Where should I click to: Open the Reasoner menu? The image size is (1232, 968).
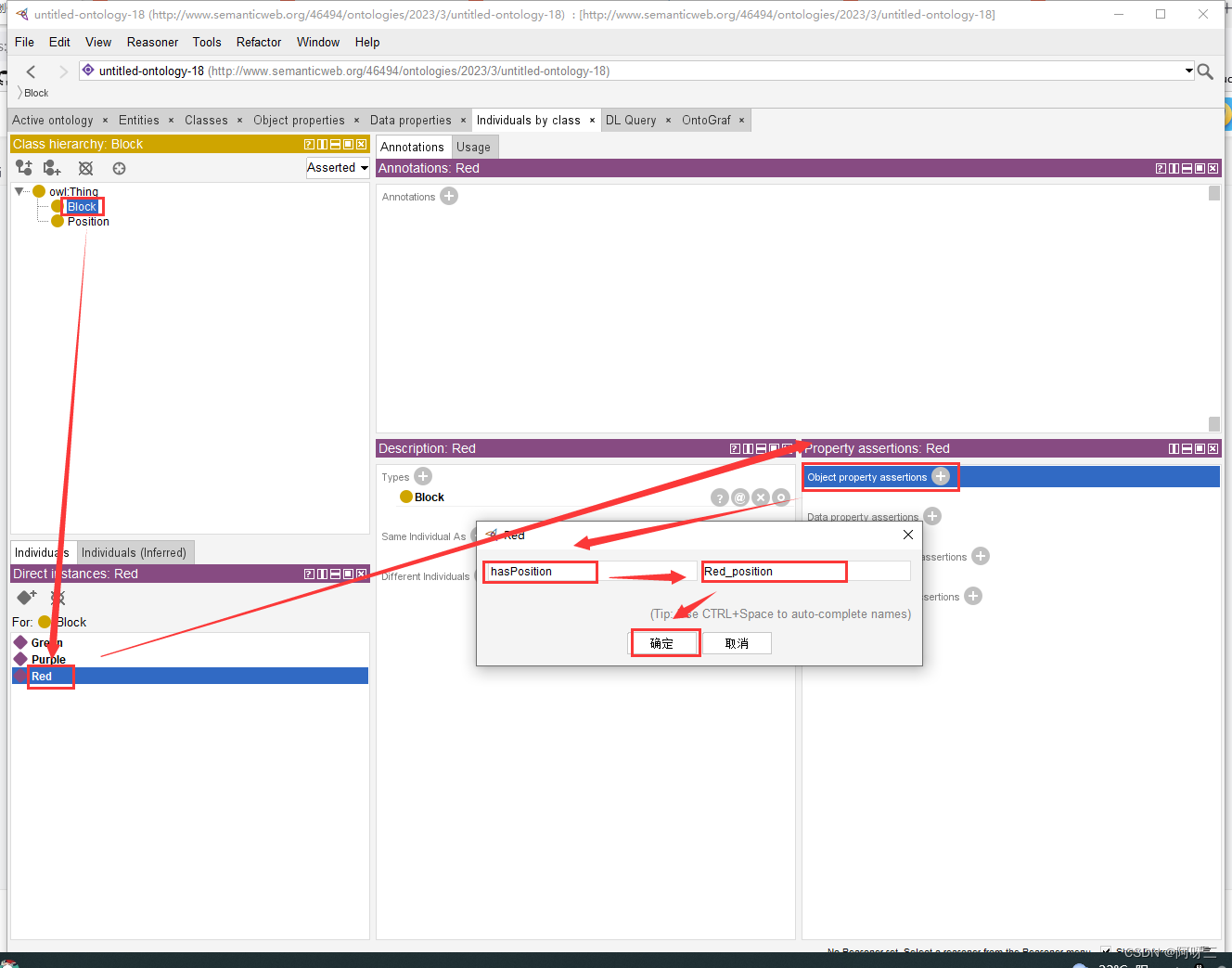pyautogui.click(x=152, y=42)
